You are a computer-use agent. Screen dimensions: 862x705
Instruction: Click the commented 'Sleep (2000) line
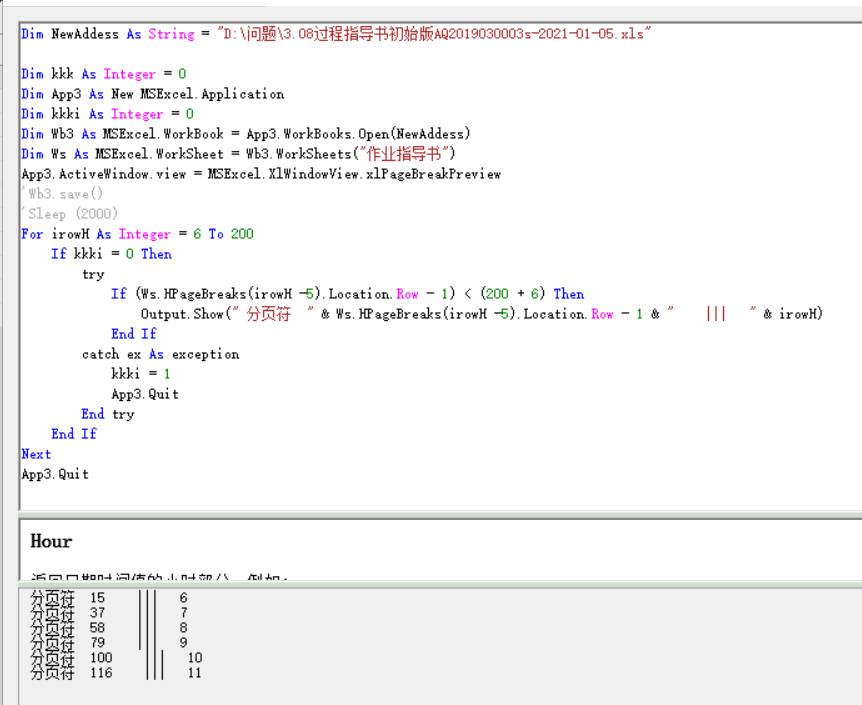(x=70, y=214)
